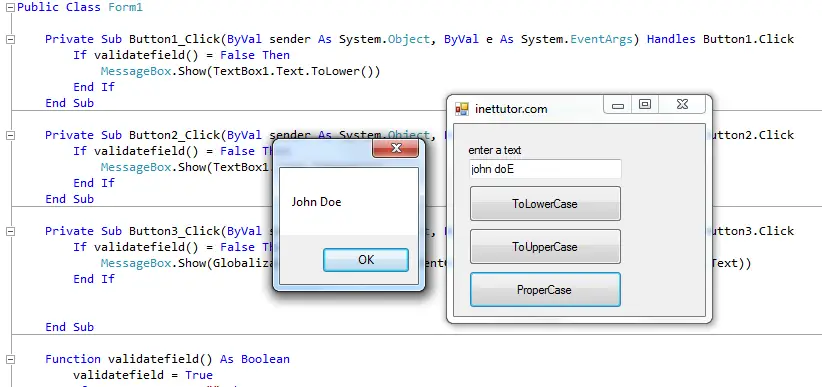Click the ToUpperCase button
The width and height of the screenshot is (822, 387).
545,246
